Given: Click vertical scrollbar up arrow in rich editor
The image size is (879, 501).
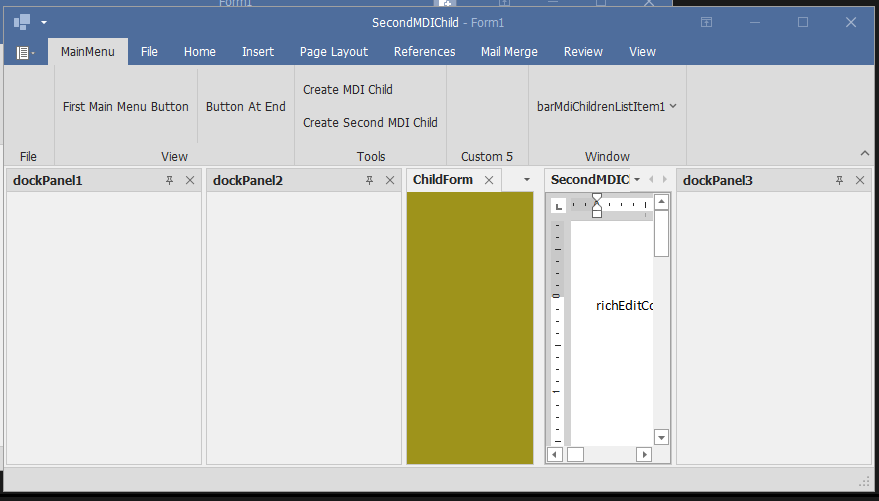Looking at the screenshot, I should [661, 202].
